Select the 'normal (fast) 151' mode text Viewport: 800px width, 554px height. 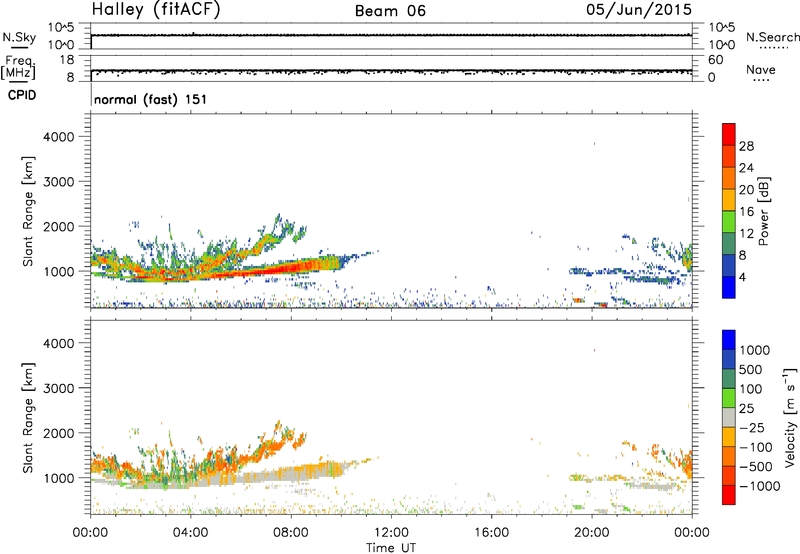pos(151,99)
